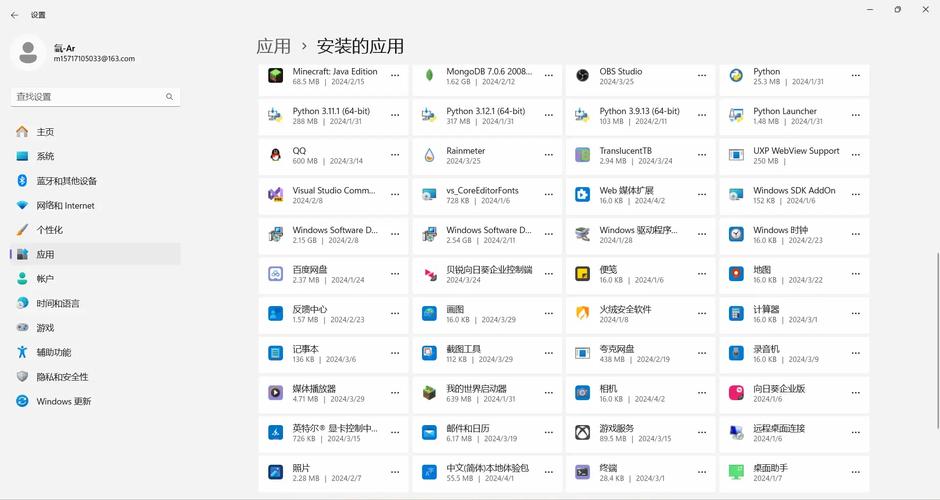Open more options for 英特尔 显卡控制中心

pyautogui.click(x=395, y=432)
